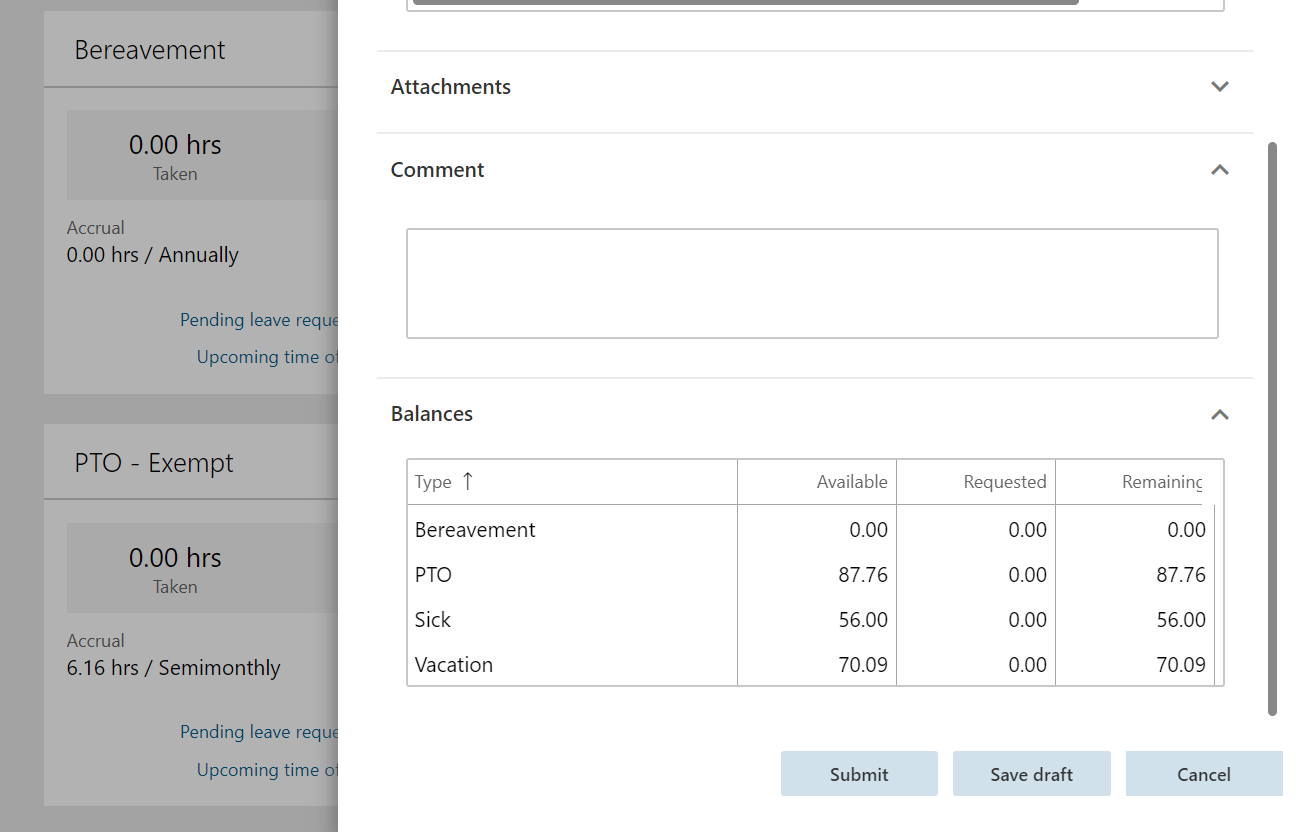Submit the leave request
The height and width of the screenshot is (832, 1313).
click(858, 774)
